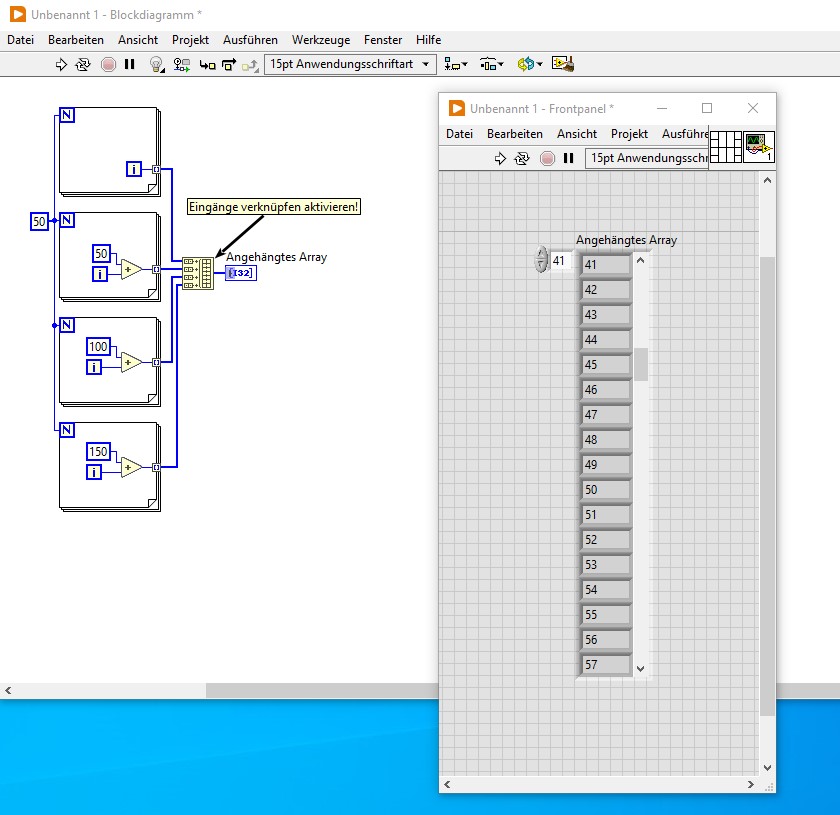Click the Run arrow in Blockdiagramm toolbar
The height and width of the screenshot is (815, 840).
click(x=61, y=64)
